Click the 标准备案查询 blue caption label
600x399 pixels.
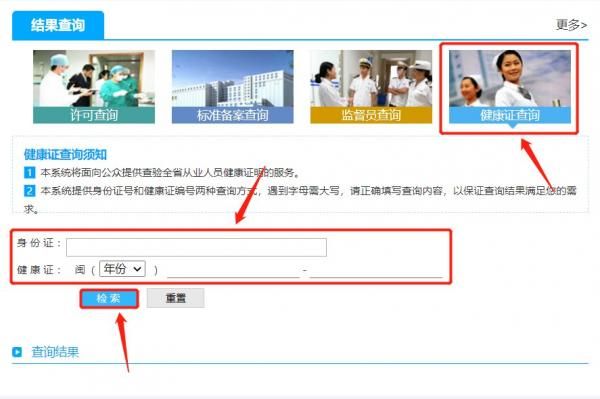tap(233, 115)
